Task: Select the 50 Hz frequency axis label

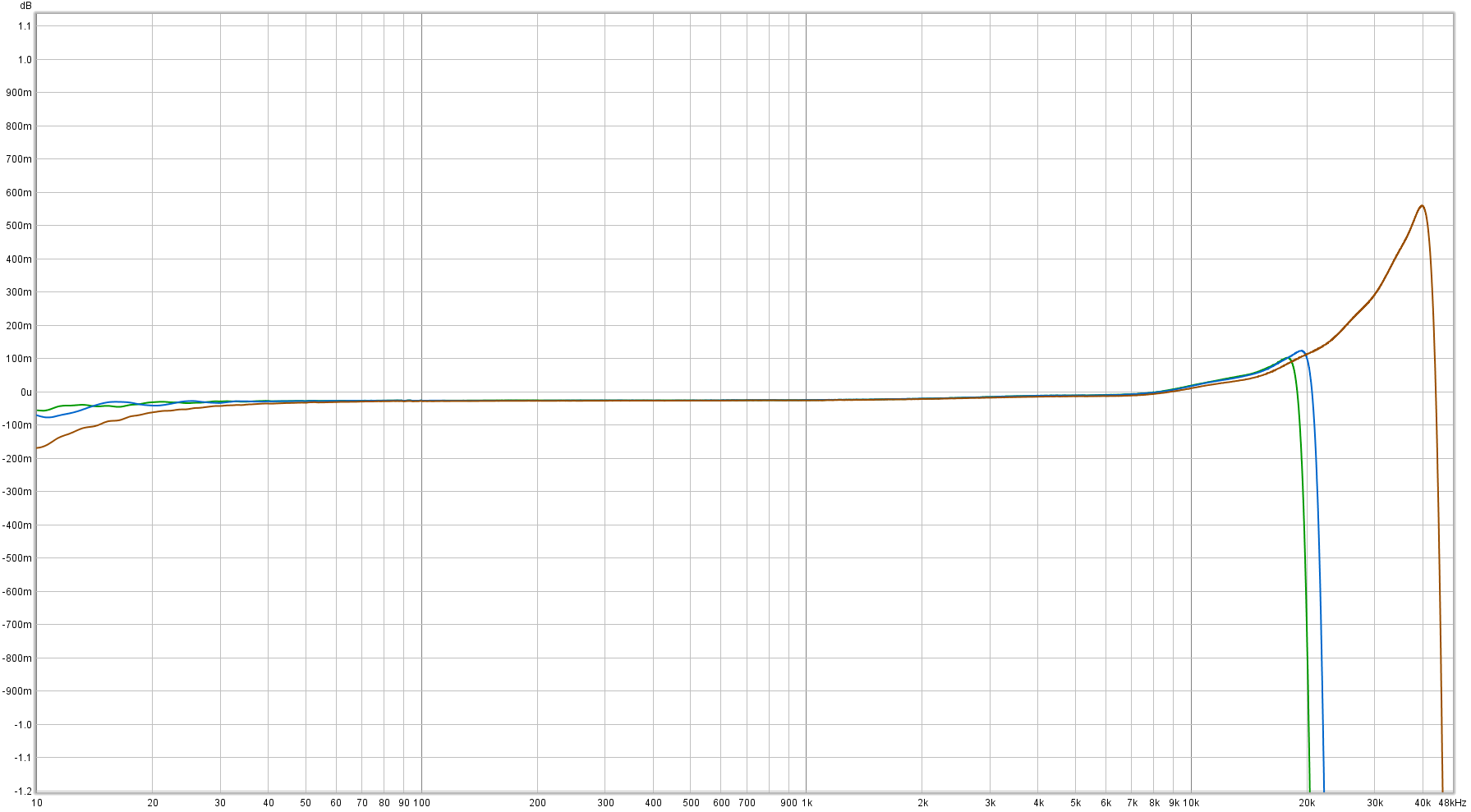Action: tap(306, 803)
